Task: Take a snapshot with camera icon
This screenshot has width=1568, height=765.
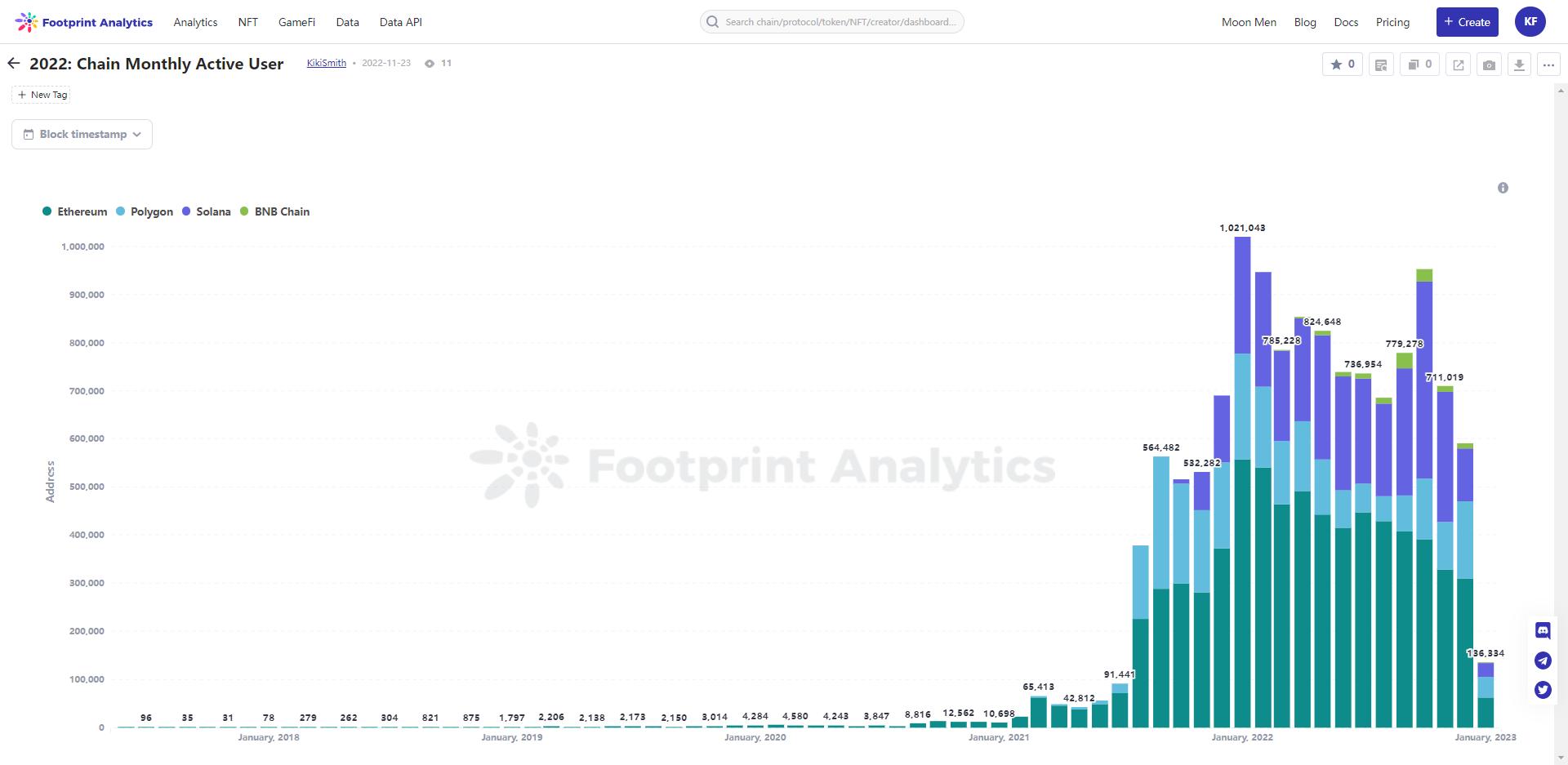Action: coord(1489,64)
